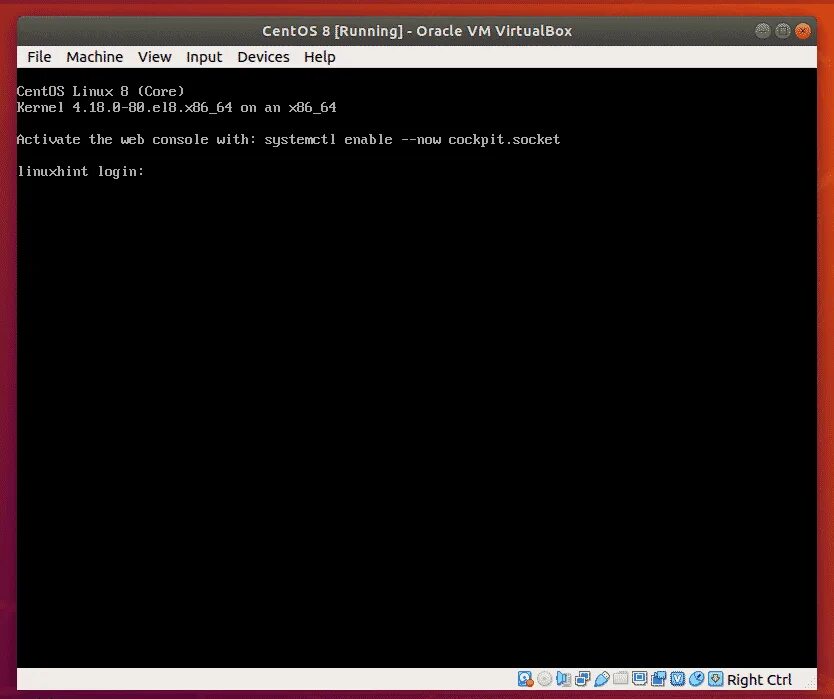
Task: Click the Kernel version text line
Action: click(x=177, y=107)
